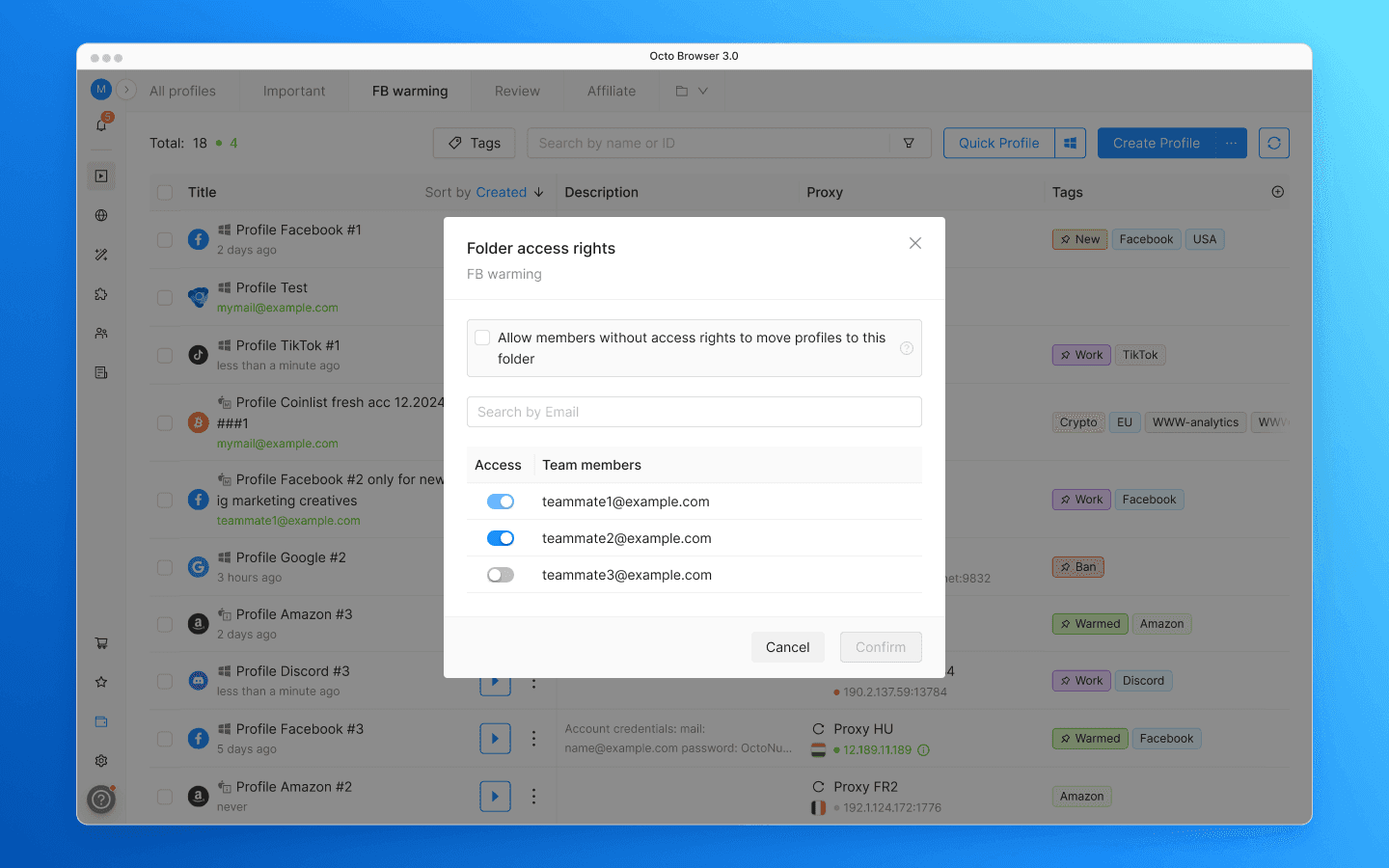This screenshot has height=868, width=1389.
Task: Start the Profile Amazon #2 browser
Action: pyautogui.click(x=495, y=797)
